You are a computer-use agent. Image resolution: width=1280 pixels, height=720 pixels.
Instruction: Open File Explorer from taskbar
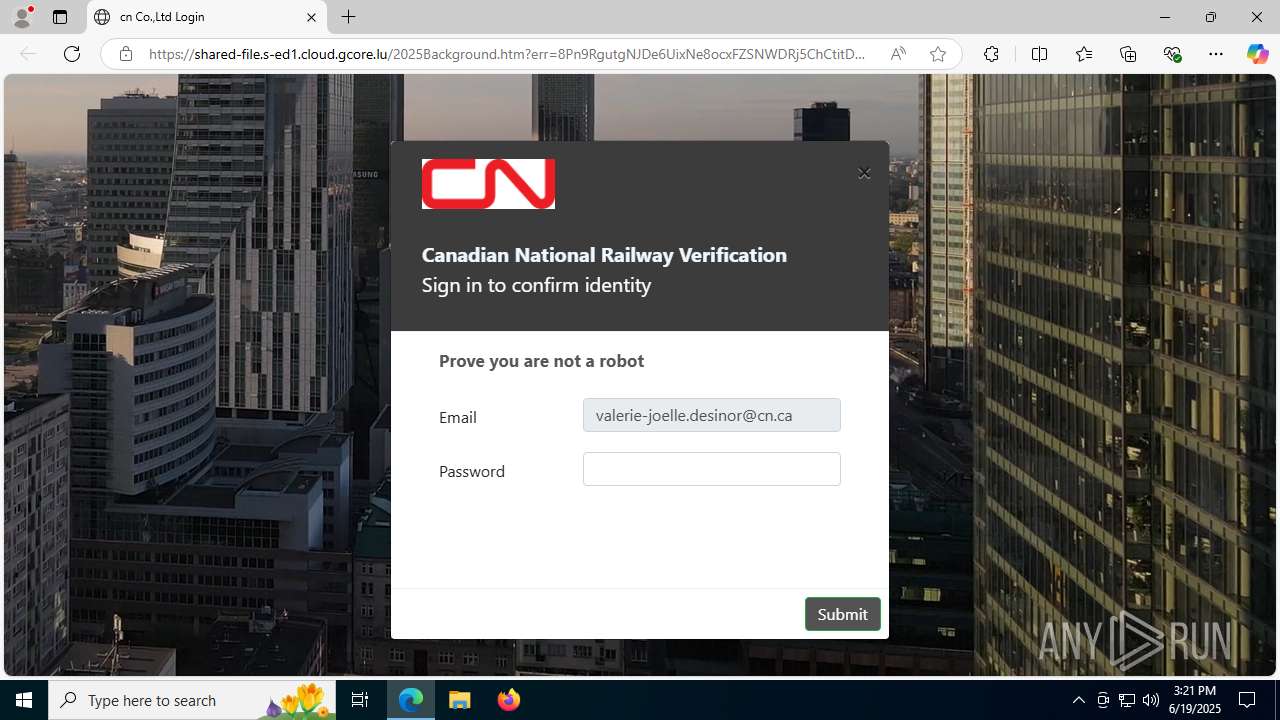tap(460, 700)
